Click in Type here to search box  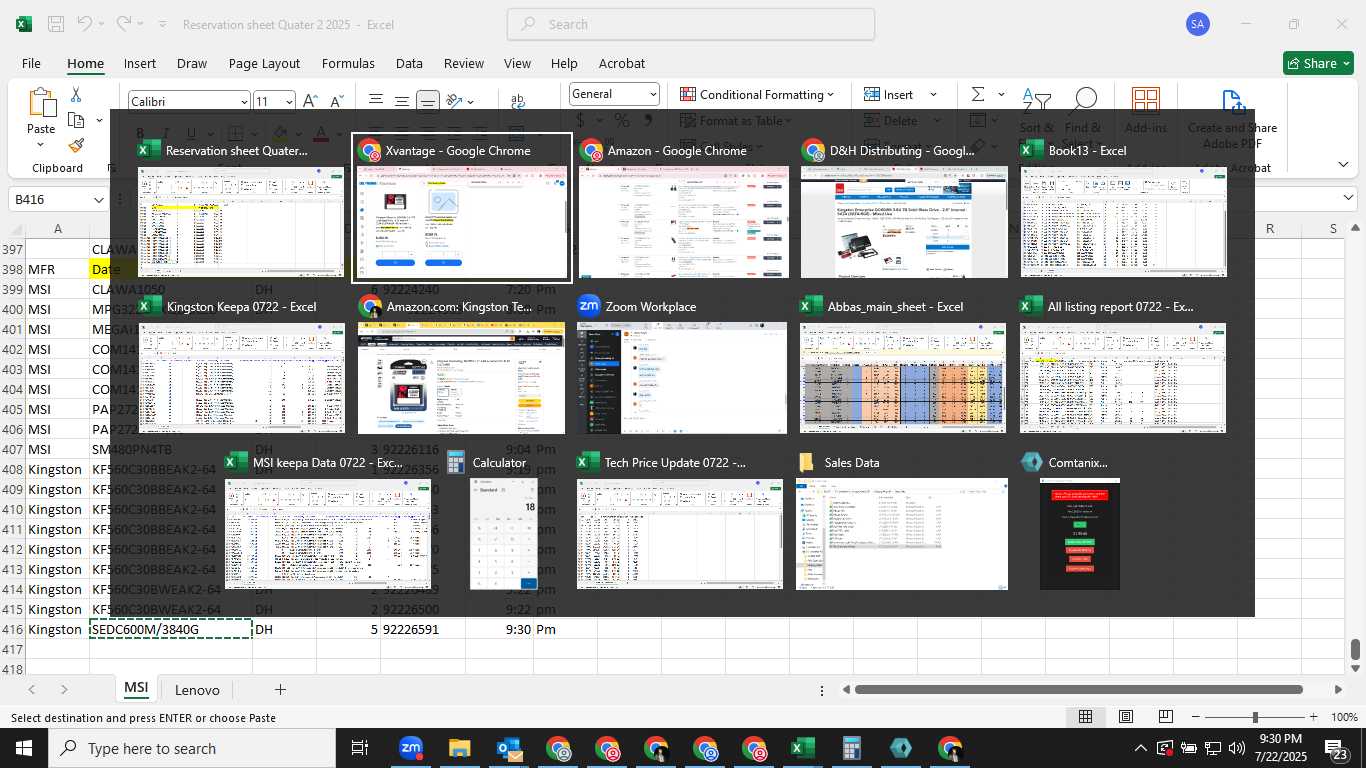tap(191, 748)
